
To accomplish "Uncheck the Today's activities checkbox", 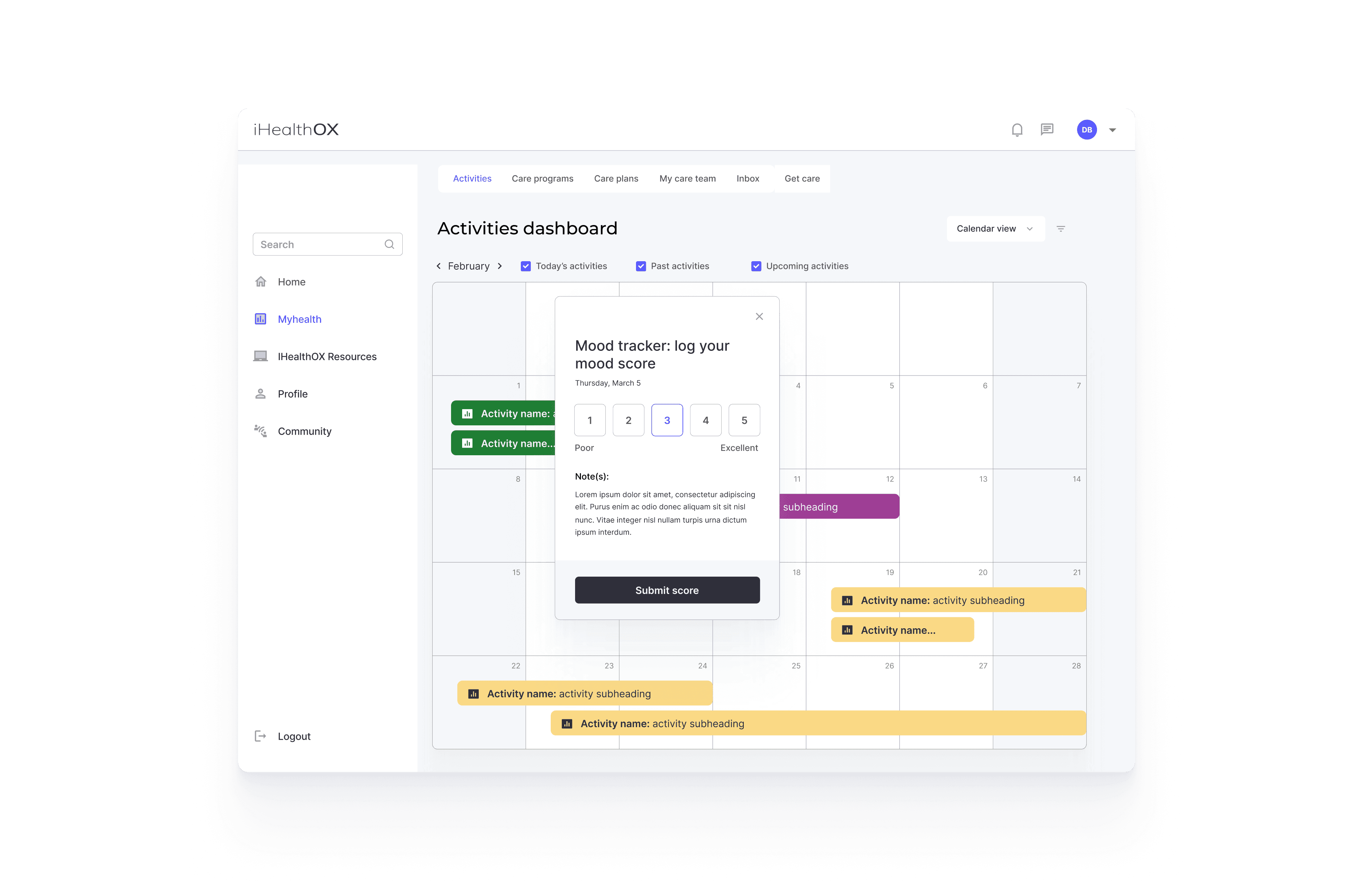I will click(526, 266).
